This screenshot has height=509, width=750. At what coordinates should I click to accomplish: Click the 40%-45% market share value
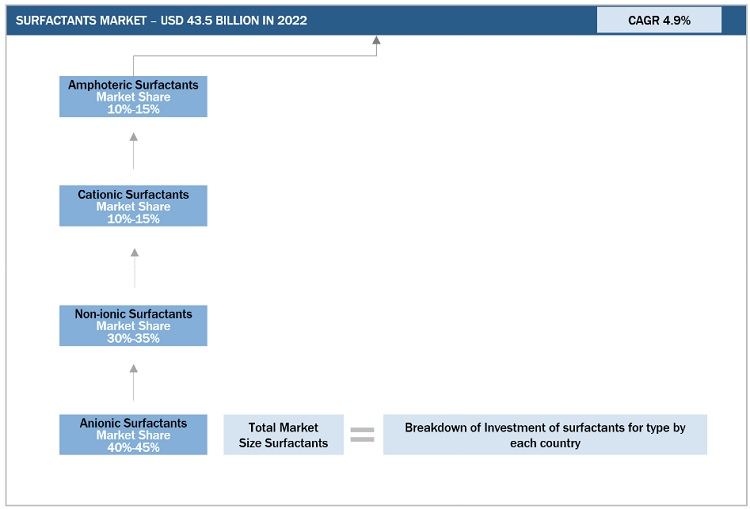point(133,447)
